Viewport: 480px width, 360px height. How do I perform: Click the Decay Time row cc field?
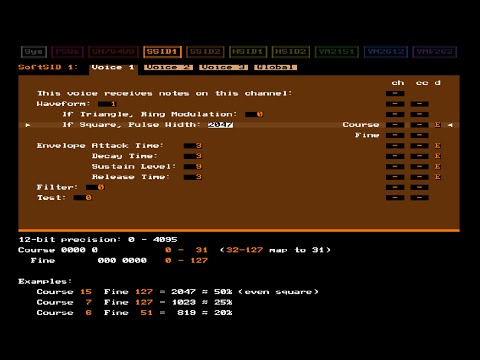pos(419,156)
